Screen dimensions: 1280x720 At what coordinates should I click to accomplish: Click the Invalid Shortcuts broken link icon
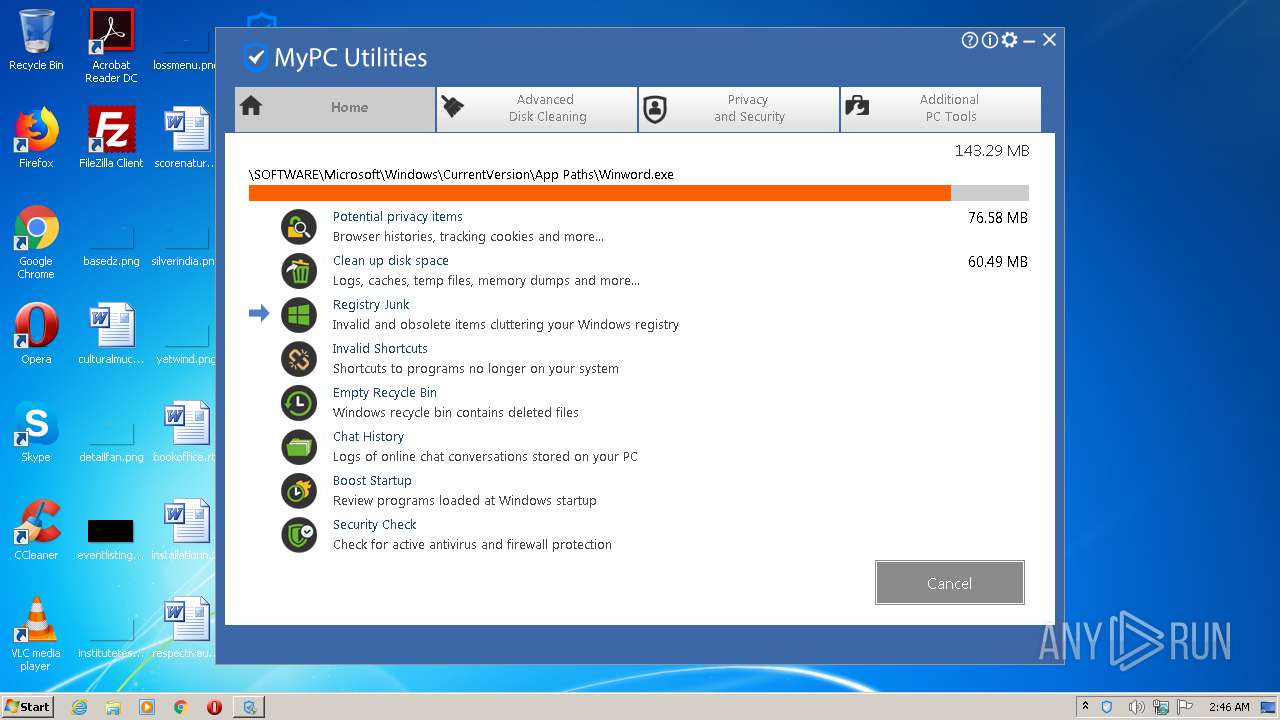299,359
